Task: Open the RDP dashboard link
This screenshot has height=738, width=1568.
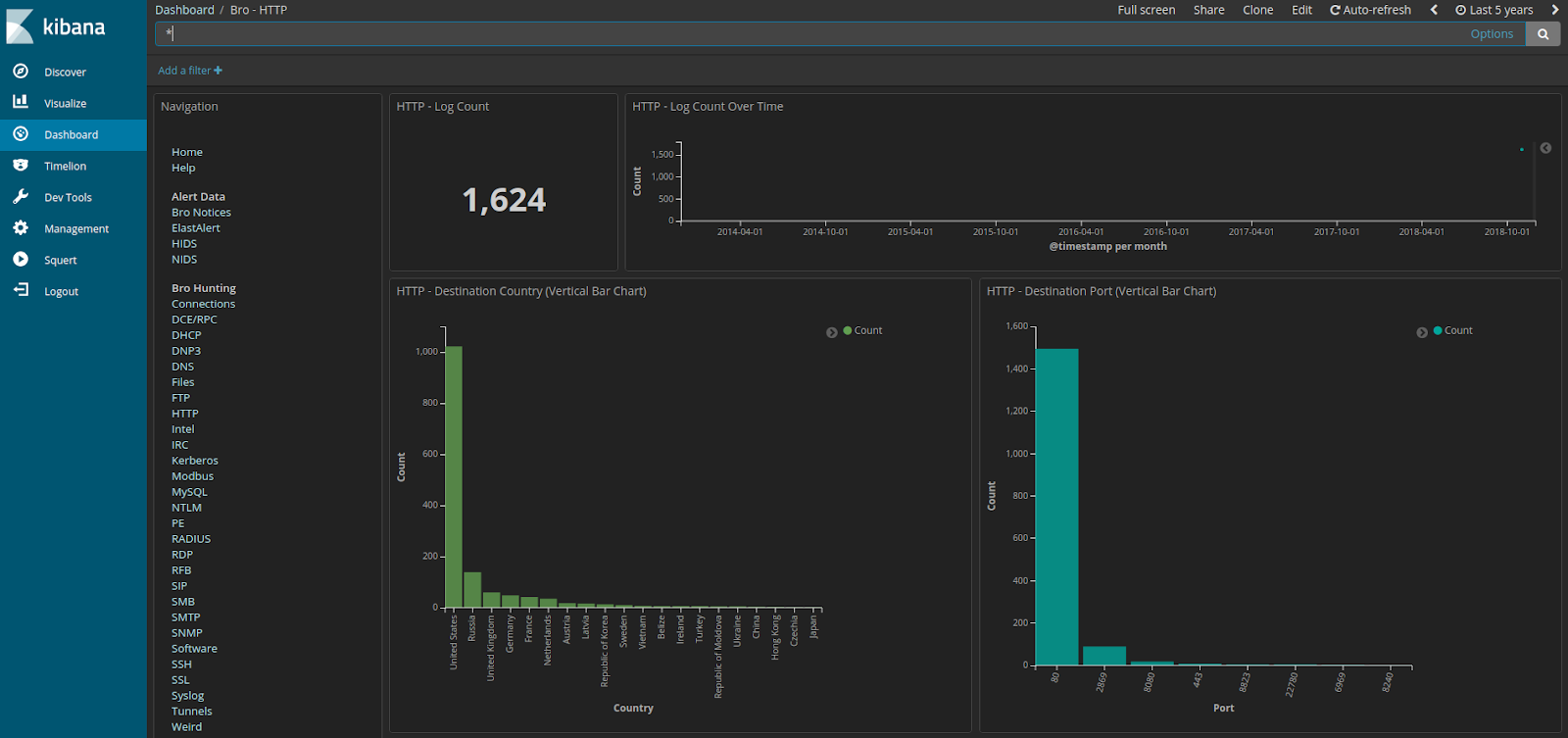Action: [181, 555]
